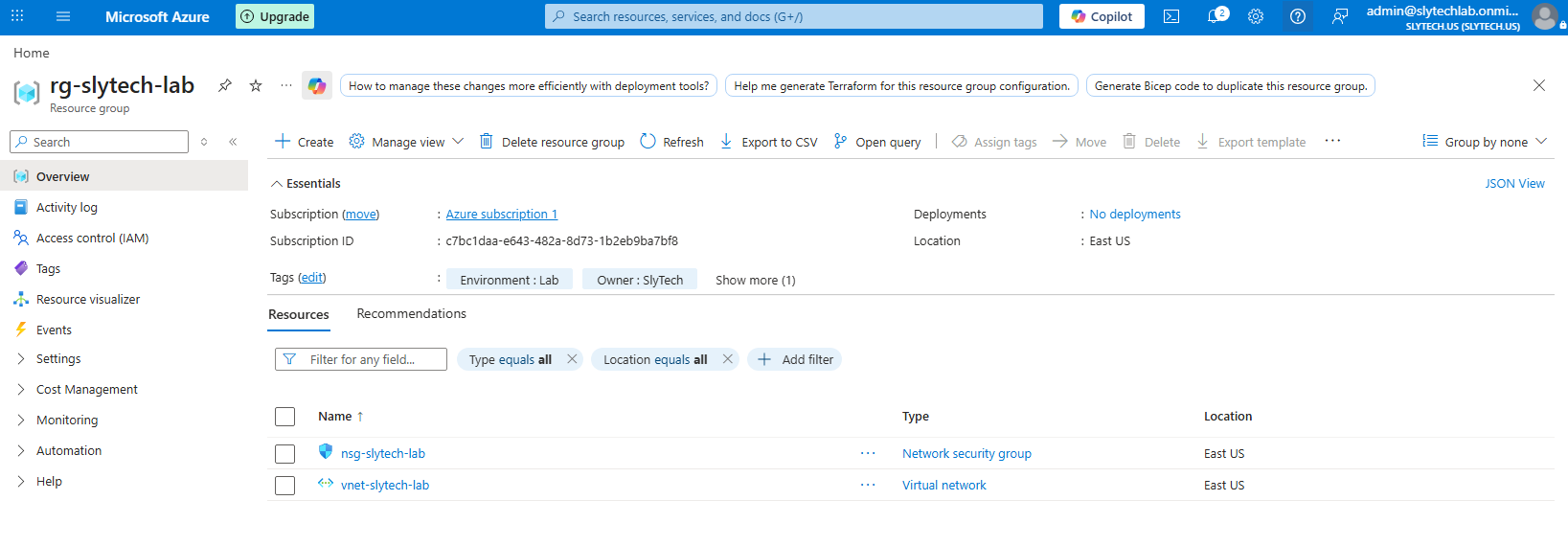
Task: Check the nsg-slytech-lab row checkbox
Action: (284, 454)
